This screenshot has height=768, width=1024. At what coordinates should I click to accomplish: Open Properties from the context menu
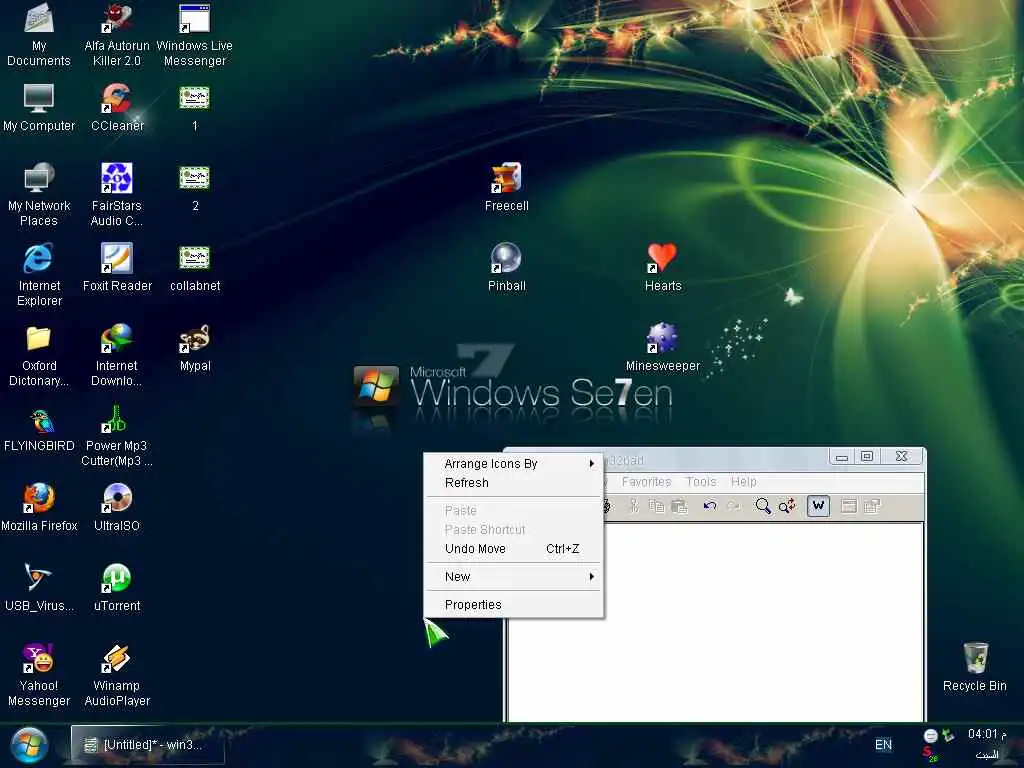coord(513,605)
